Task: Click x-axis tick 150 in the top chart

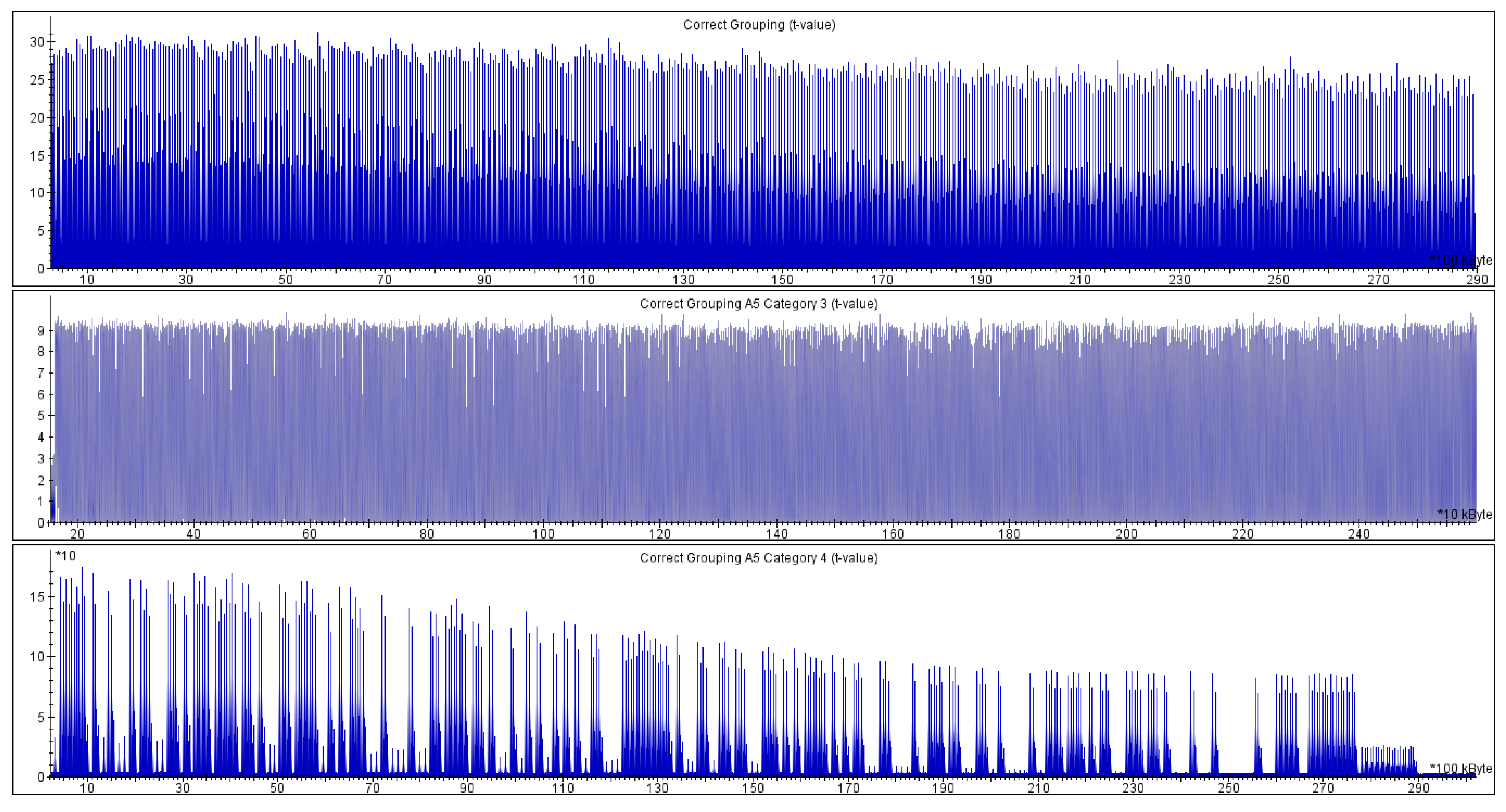Action: [782, 280]
